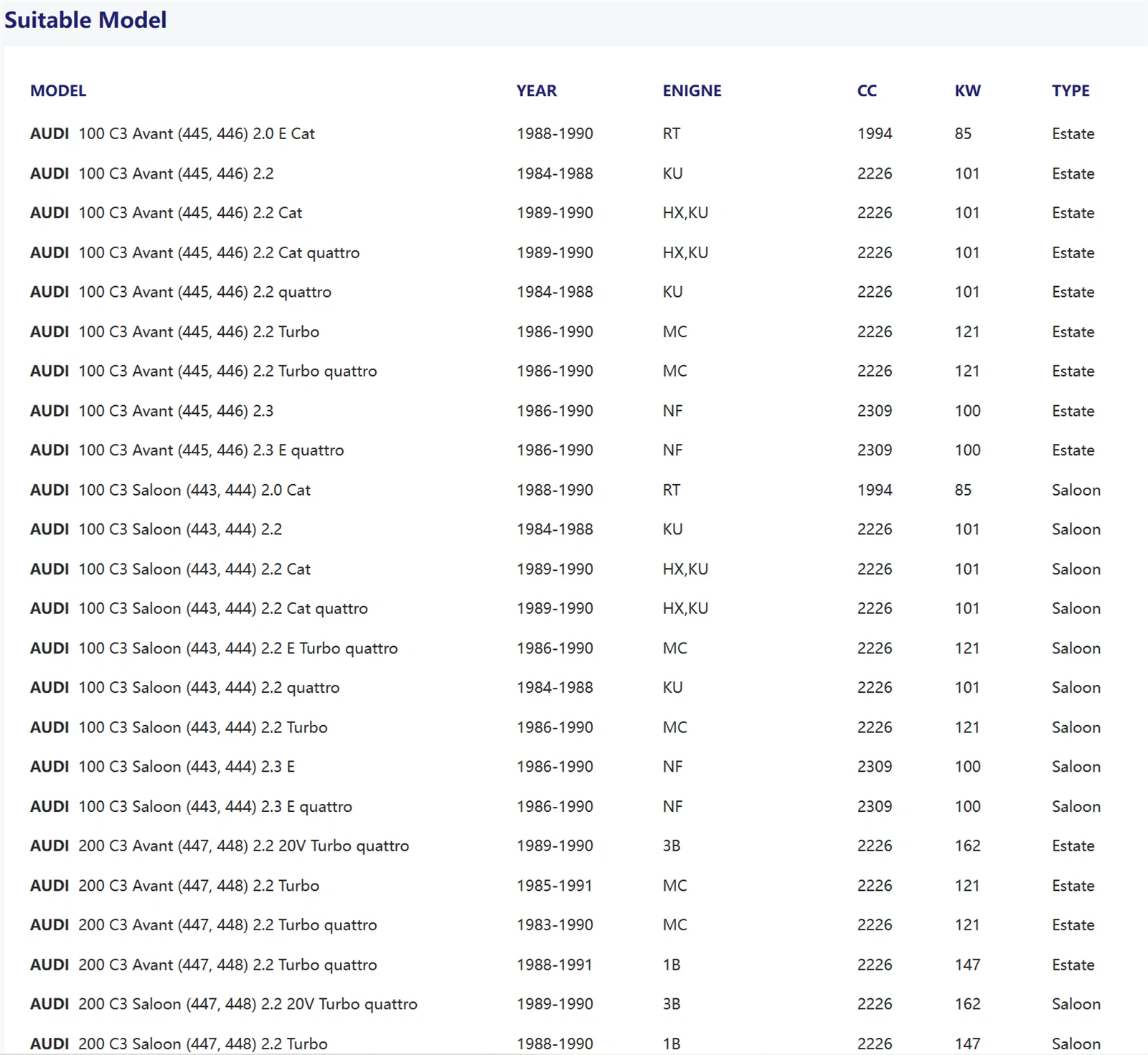The image size is (1148, 1055).
Task: Click engine RT in 100 C3 Saloon row
Action: point(671,490)
